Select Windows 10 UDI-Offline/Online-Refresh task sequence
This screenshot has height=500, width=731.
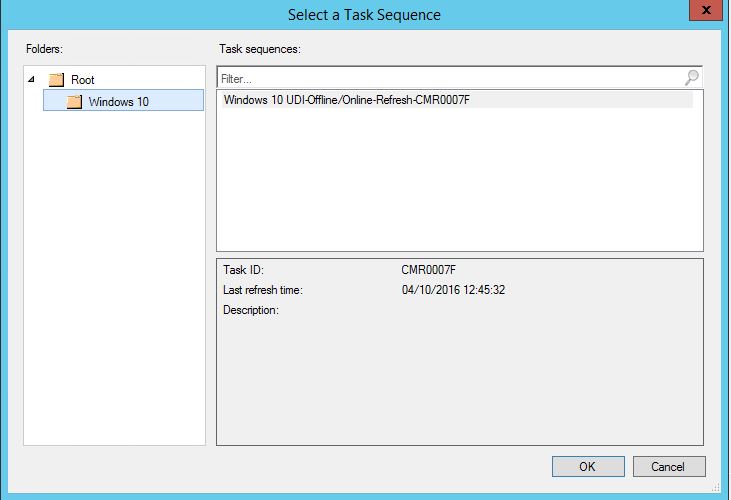click(x=348, y=100)
